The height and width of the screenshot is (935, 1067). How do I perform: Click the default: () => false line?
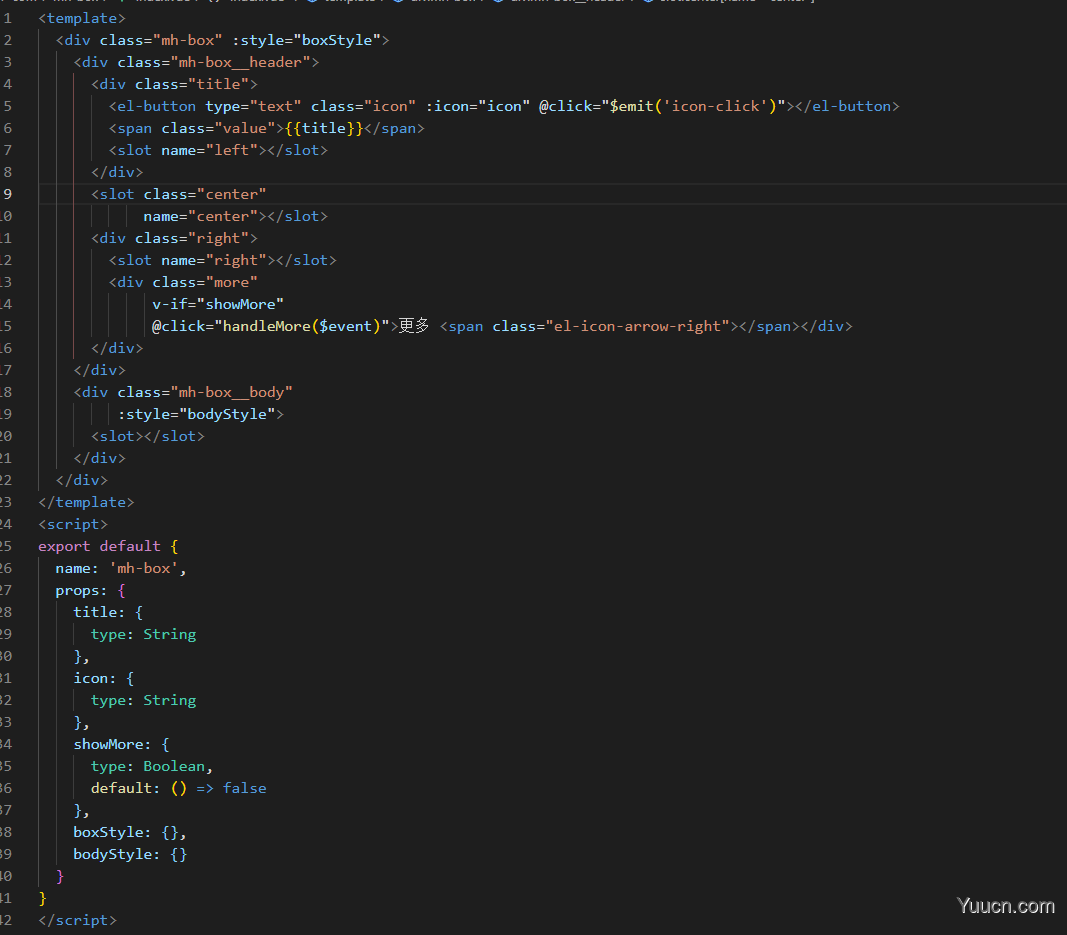178,788
